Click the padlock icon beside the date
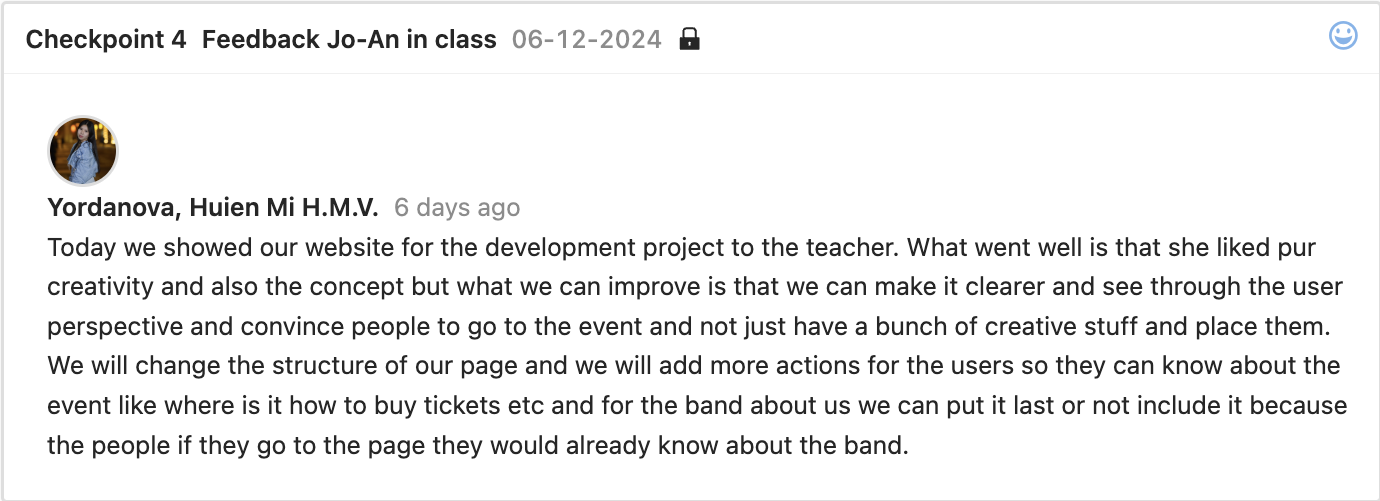1380x501 pixels. click(x=689, y=40)
